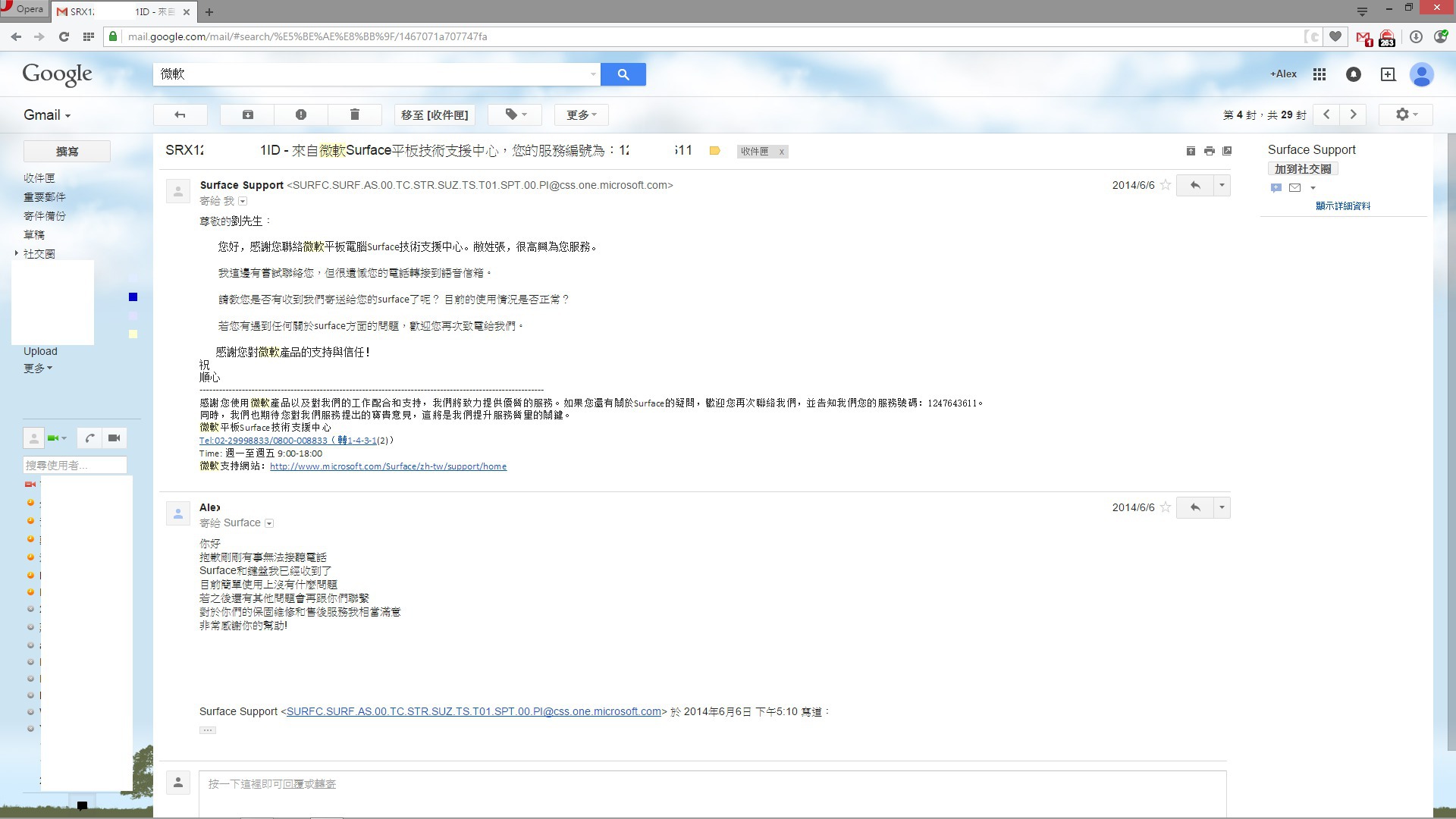Viewport: 1456px width, 819px height.
Task: Click the blue label color square
Action: point(133,297)
